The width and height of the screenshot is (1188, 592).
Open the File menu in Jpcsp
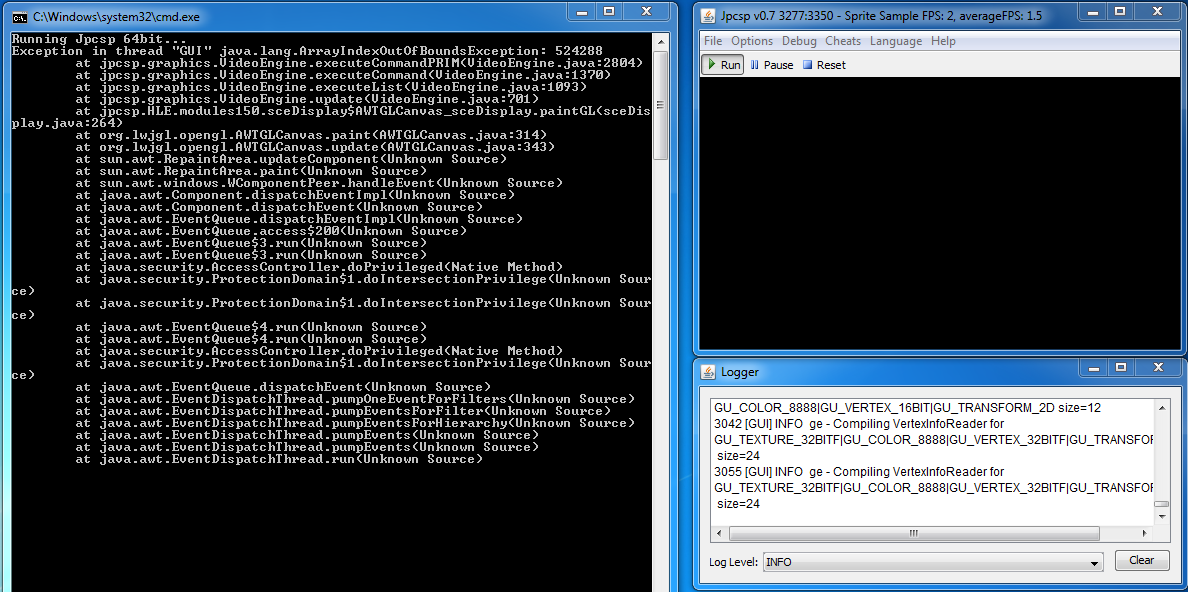pos(713,41)
